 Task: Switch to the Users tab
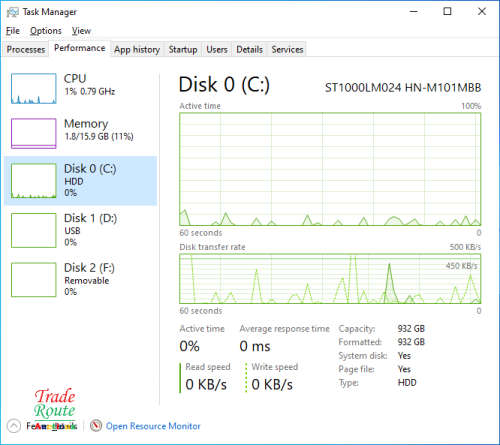click(x=217, y=49)
